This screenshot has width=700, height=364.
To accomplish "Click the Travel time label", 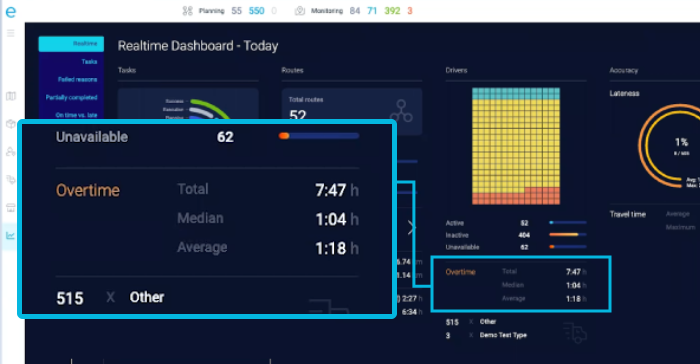I will pos(628,214).
